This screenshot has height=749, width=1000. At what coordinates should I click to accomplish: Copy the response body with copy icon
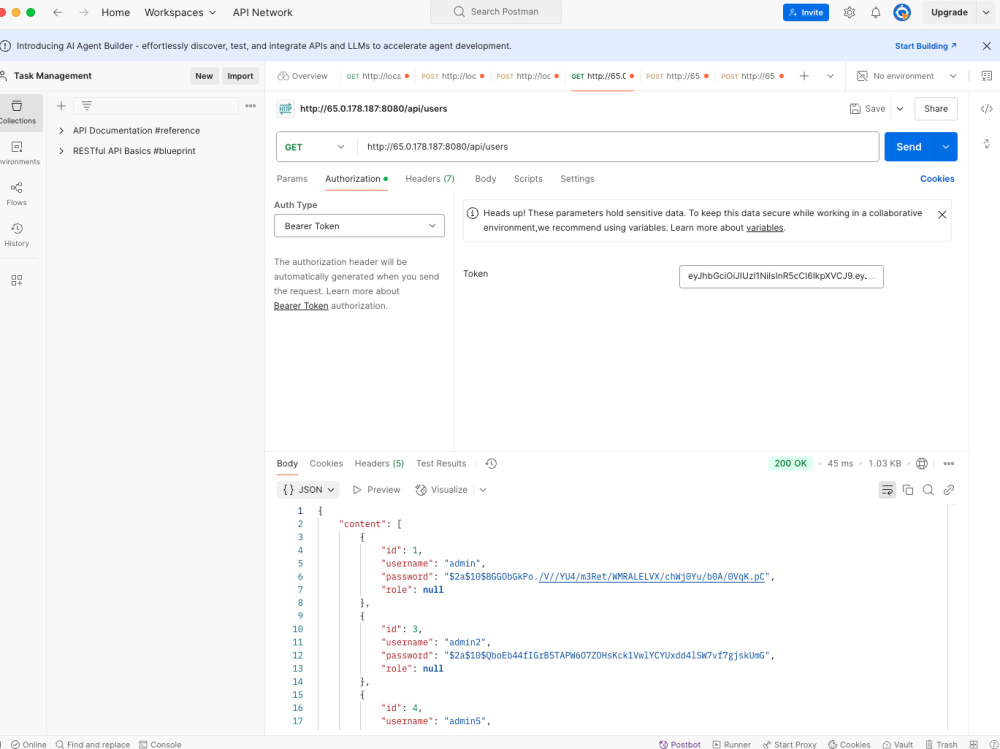pyautogui.click(x=908, y=490)
